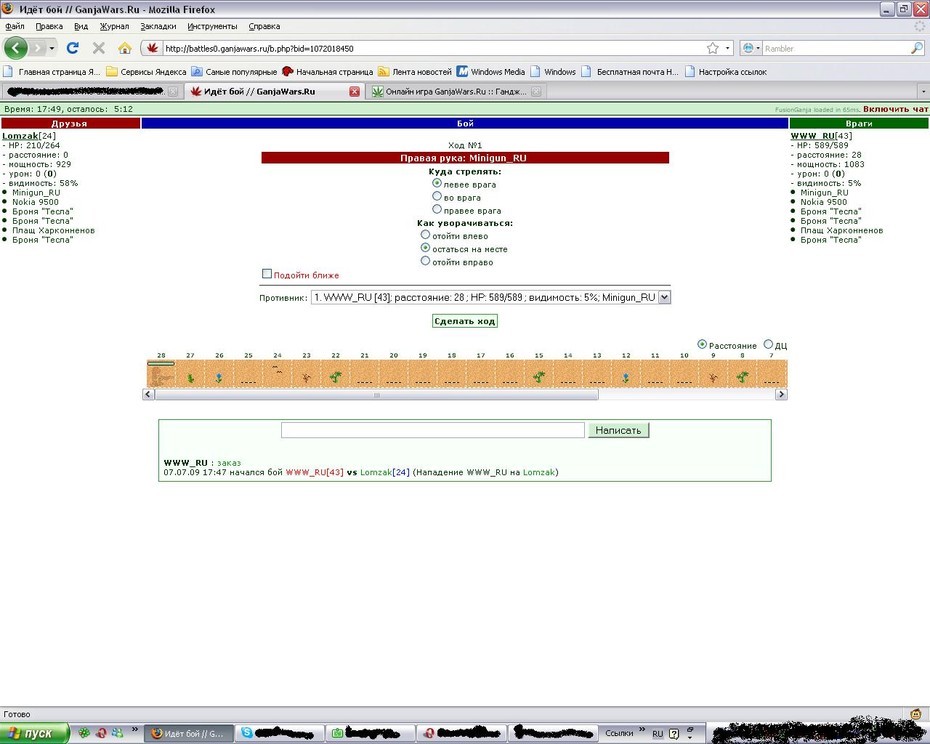Click the blue flower on field cell 26
Viewport: 930px width, 744px height.
pos(219,378)
